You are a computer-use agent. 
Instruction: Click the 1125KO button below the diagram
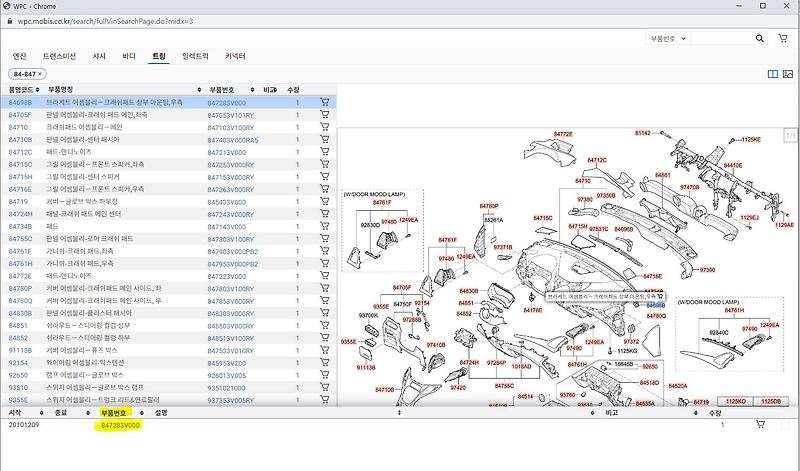tap(735, 401)
